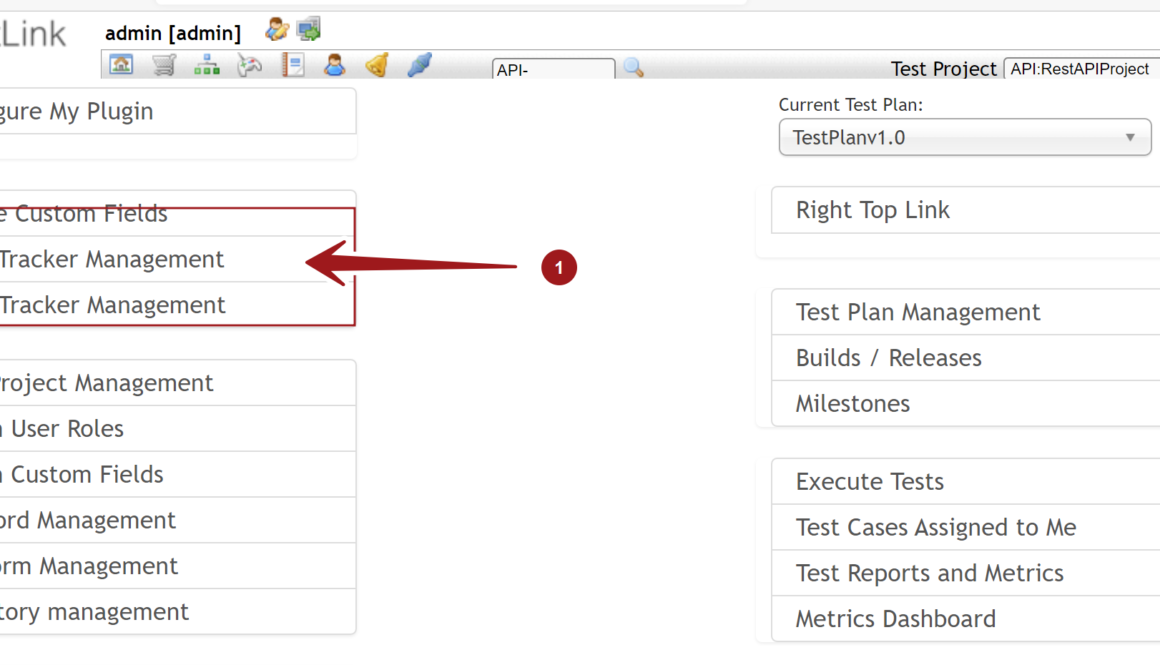Screen dimensions: 1160x665
Task: Expand the Current Test Plan dropdown
Action: (x=964, y=138)
